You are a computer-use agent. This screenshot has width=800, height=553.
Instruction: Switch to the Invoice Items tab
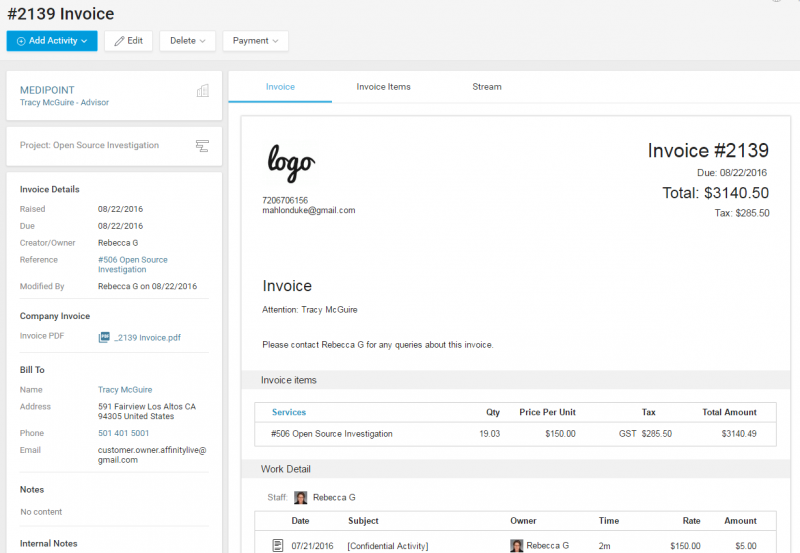pos(383,87)
